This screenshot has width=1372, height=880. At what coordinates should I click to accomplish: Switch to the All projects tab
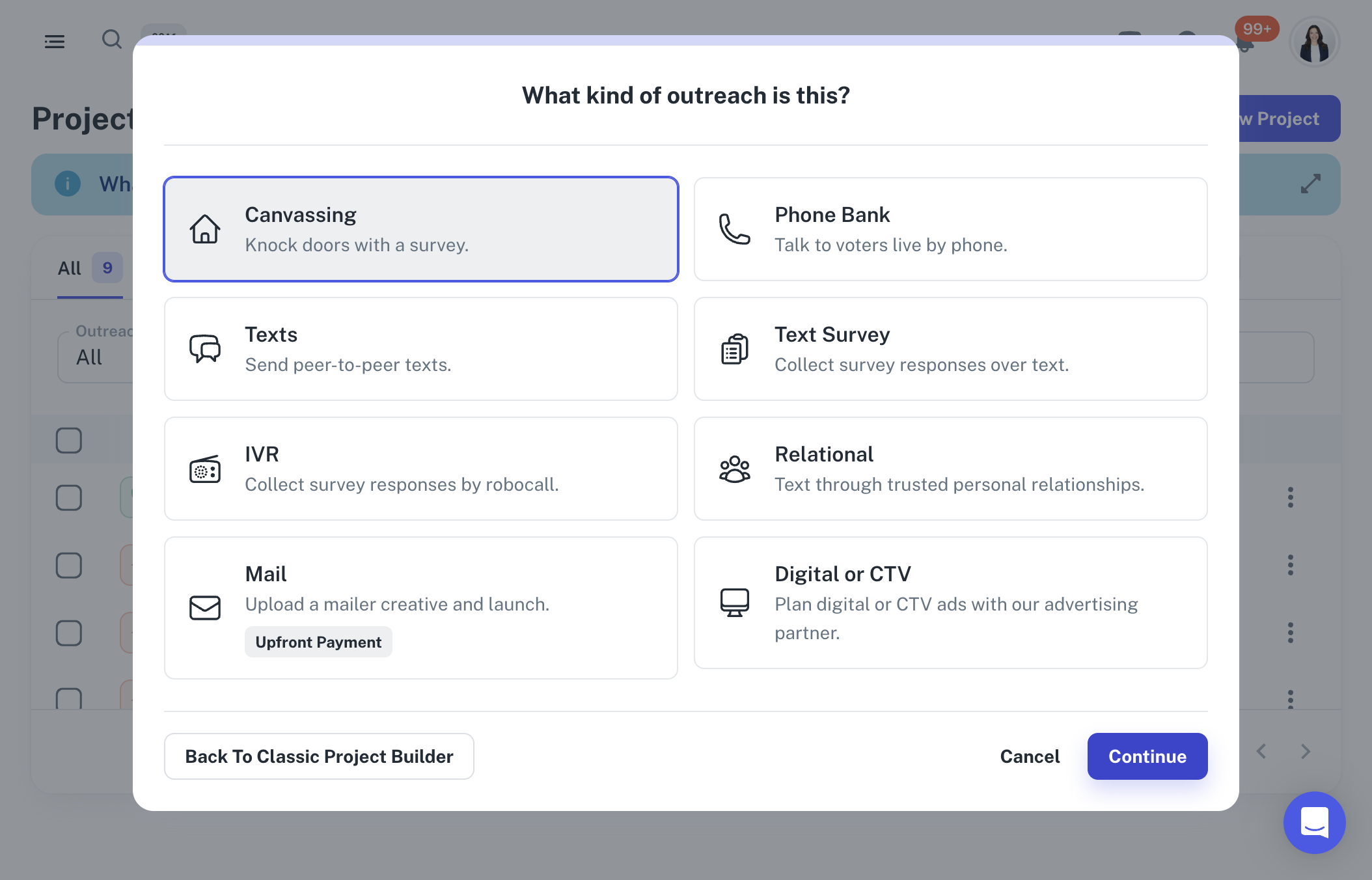[90, 268]
